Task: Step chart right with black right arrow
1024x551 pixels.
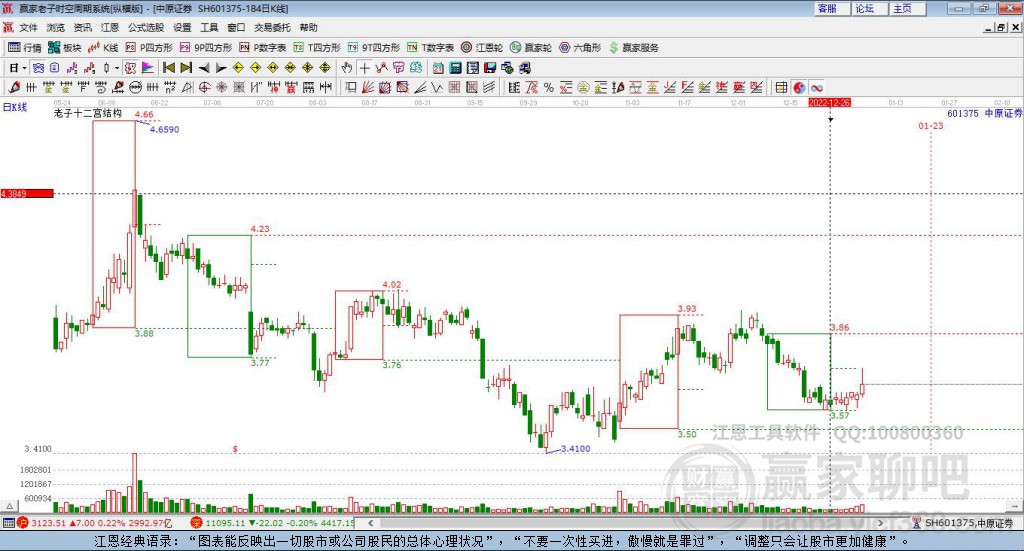Action: [x=221, y=67]
